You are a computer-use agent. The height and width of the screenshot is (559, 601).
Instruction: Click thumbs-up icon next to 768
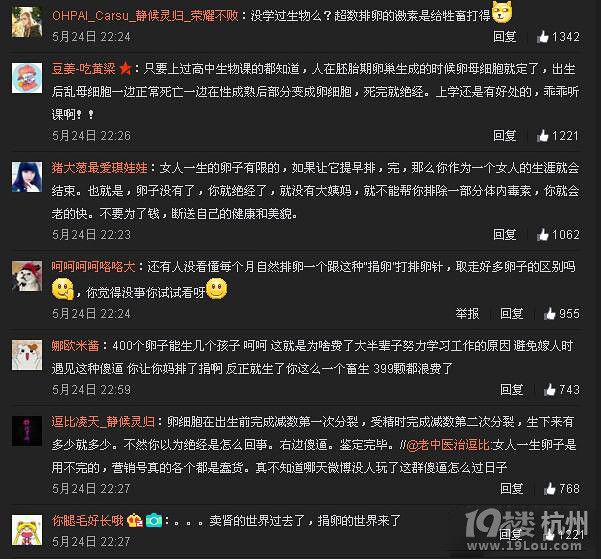tap(550, 488)
